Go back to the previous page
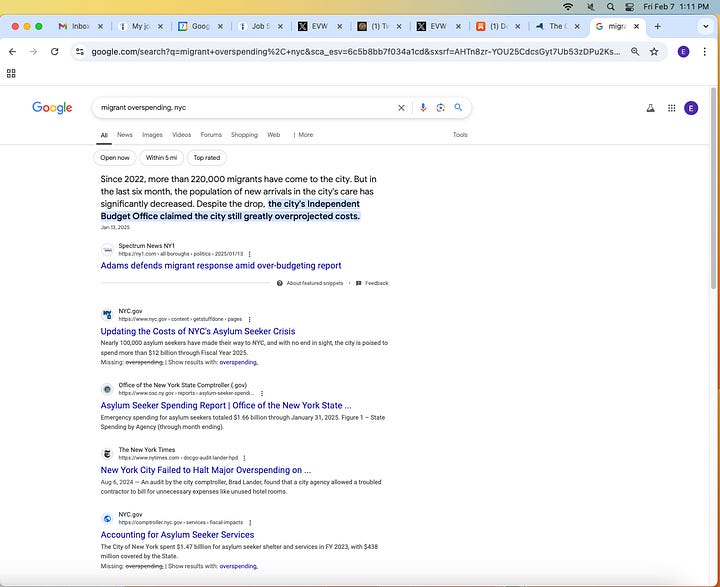Image resolution: width=720 pixels, height=587 pixels. (x=12, y=51)
